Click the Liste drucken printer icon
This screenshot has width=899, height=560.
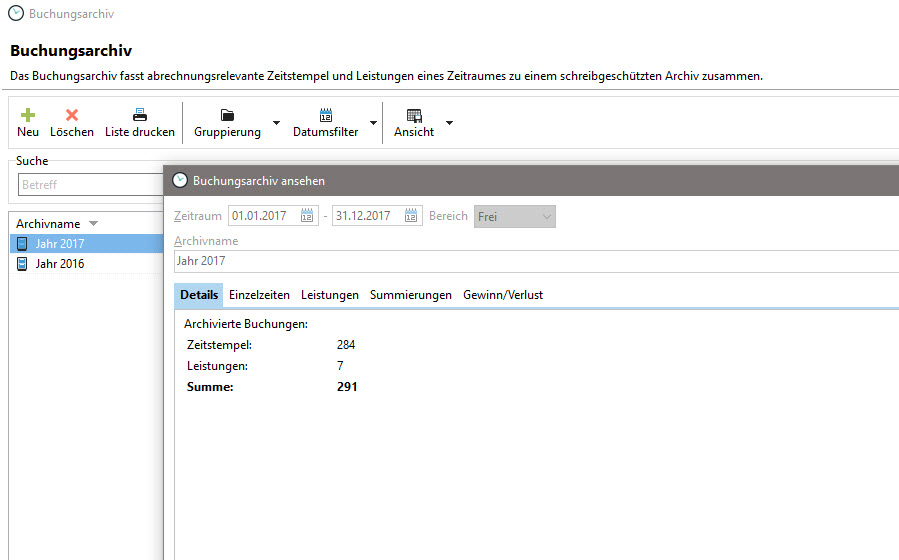pyautogui.click(x=140, y=115)
